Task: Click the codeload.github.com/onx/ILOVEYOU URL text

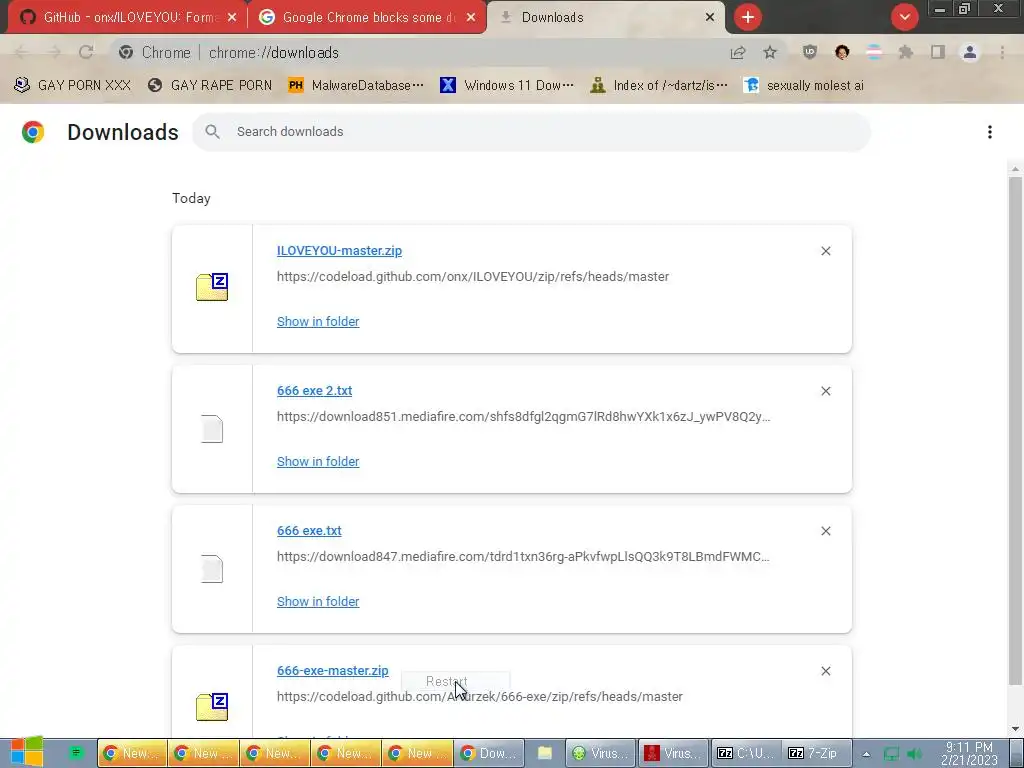Action: (473, 277)
